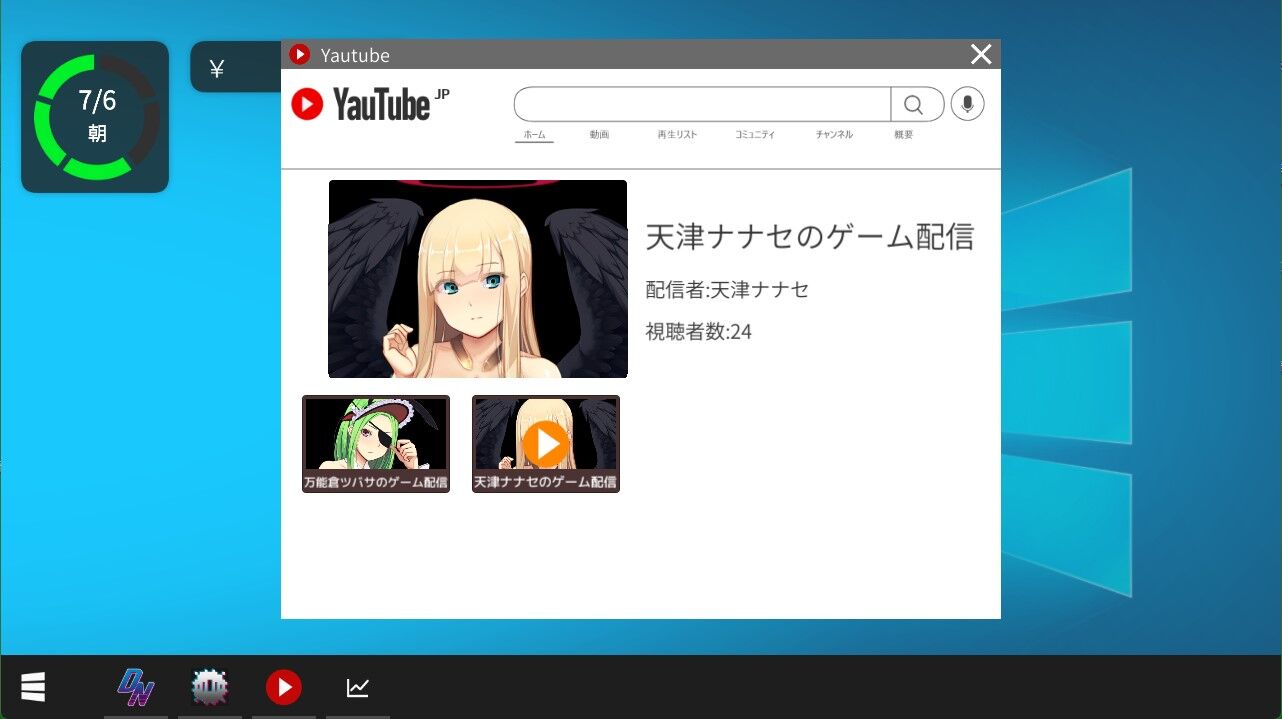
Task: Open YauTube from the taskbar red play icon
Action: coord(284,687)
